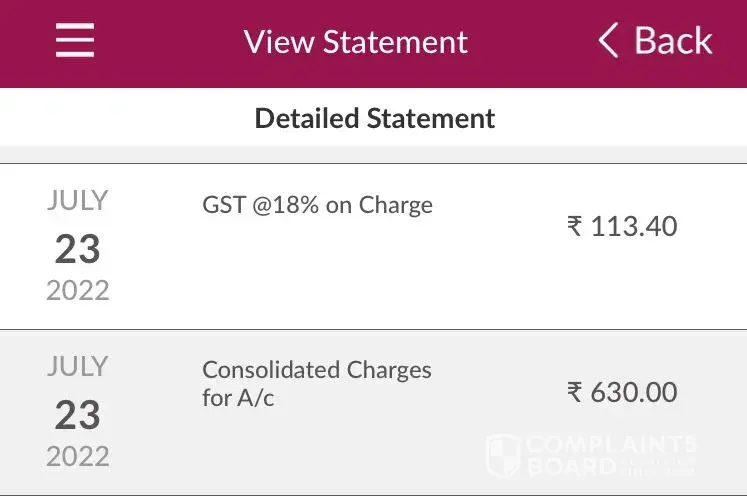Click year 2022 in the GST row
Image resolution: width=747 pixels, height=498 pixels.
(x=77, y=290)
